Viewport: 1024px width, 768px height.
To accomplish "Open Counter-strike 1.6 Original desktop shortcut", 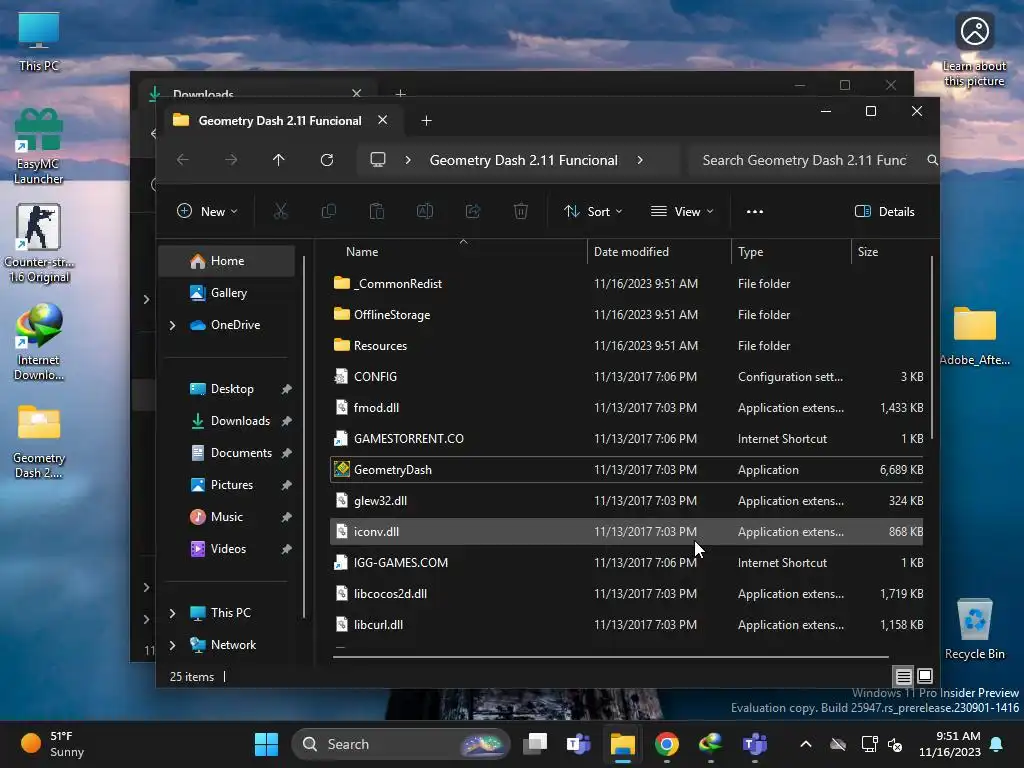I will click(39, 243).
